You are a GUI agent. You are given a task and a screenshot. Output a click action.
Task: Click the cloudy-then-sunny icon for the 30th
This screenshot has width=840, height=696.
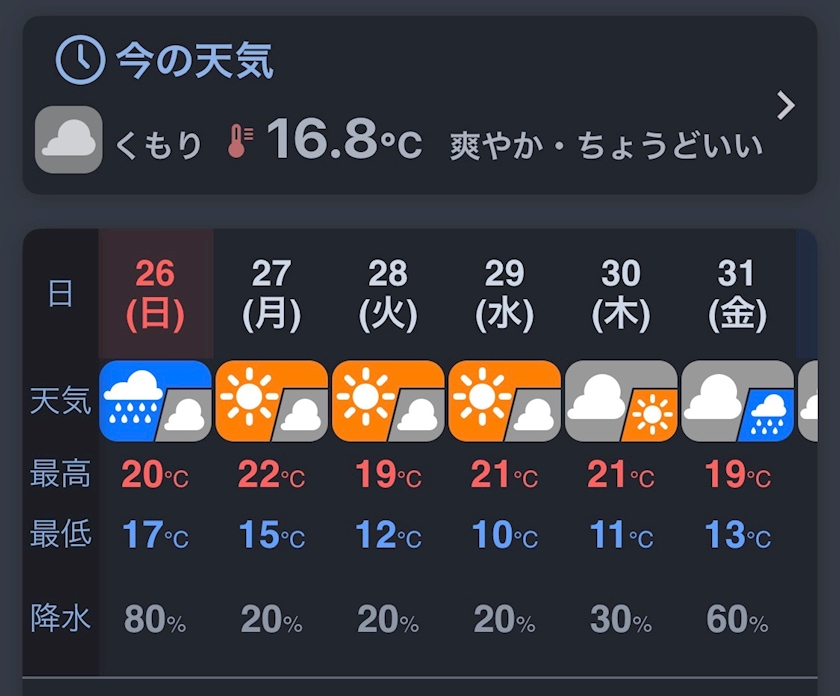(621, 401)
